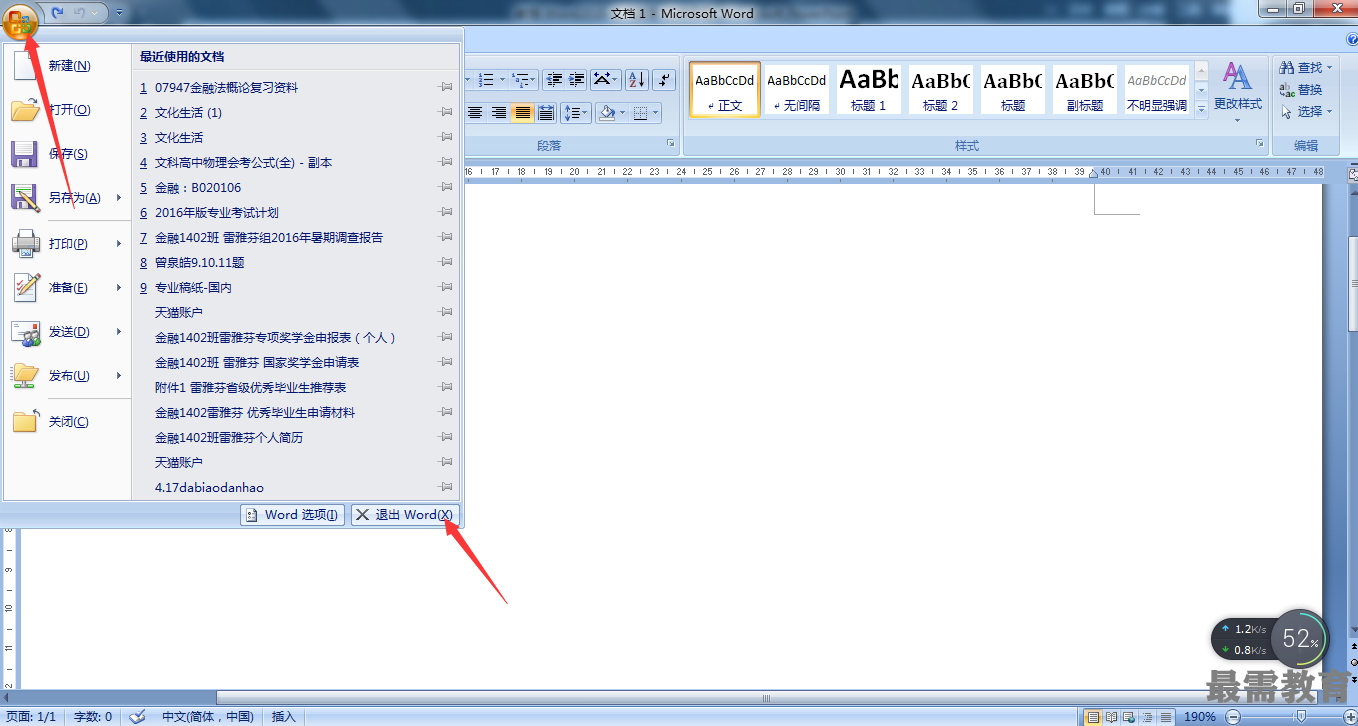This screenshot has width=1358, height=726.
Task: Switch to print layout view icon
Action: coord(1093,716)
